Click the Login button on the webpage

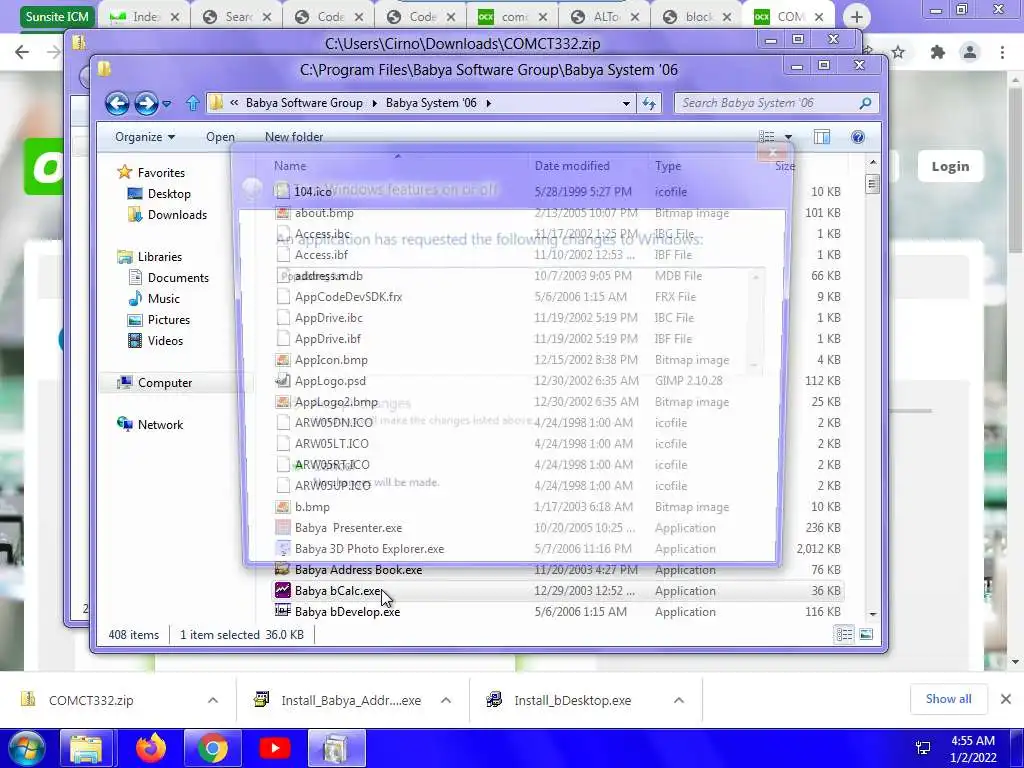point(950,166)
